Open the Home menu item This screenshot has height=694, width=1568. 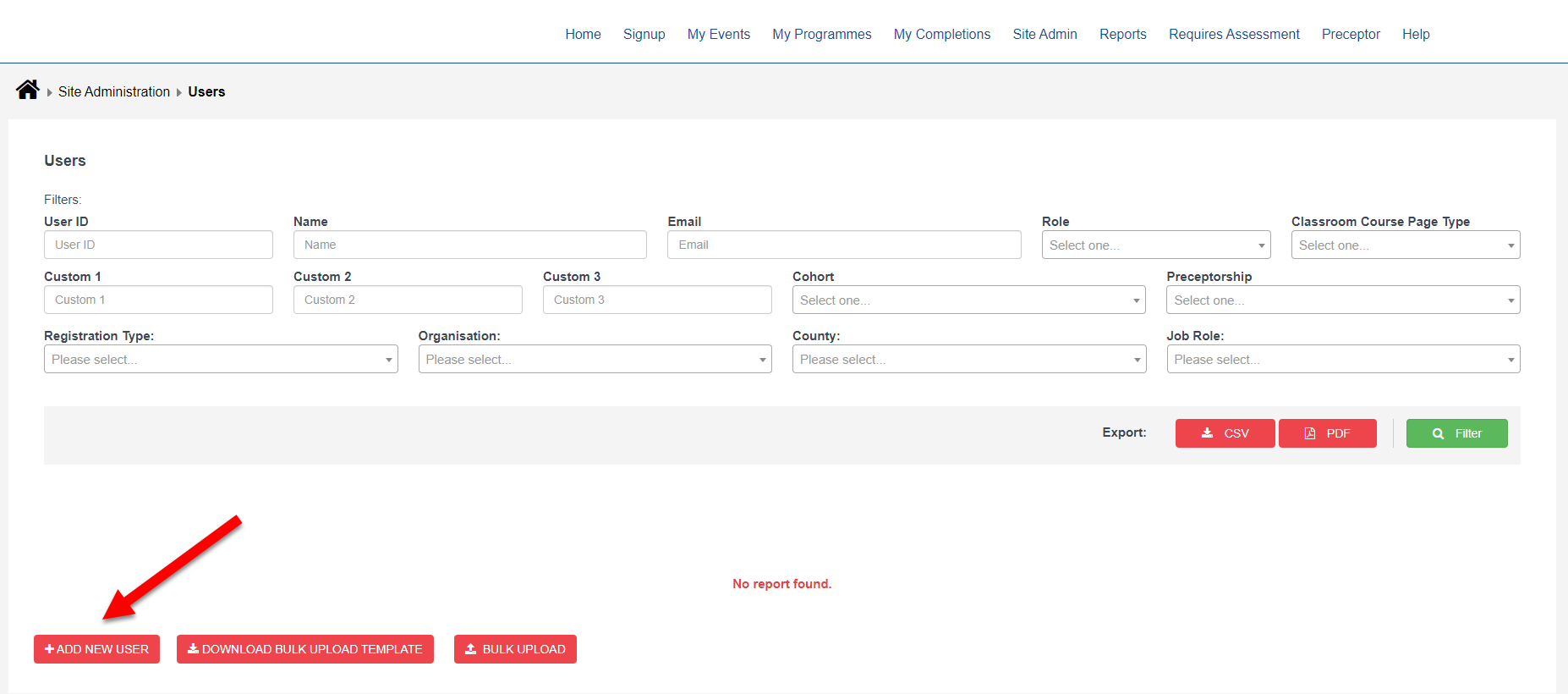point(583,34)
